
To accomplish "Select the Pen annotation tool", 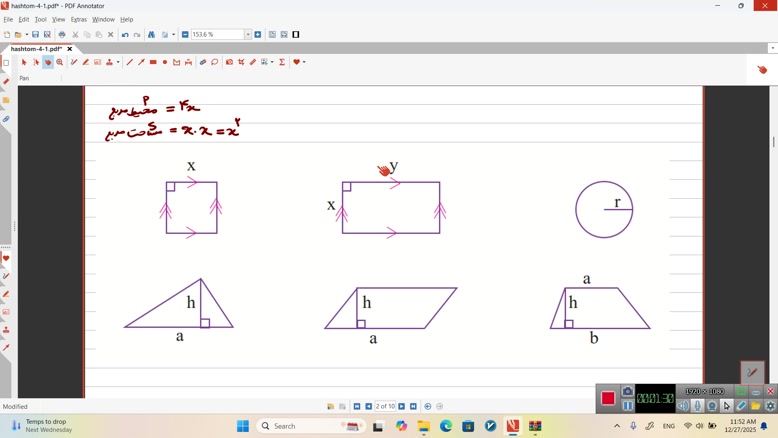I will pyautogui.click(x=74, y=62).
